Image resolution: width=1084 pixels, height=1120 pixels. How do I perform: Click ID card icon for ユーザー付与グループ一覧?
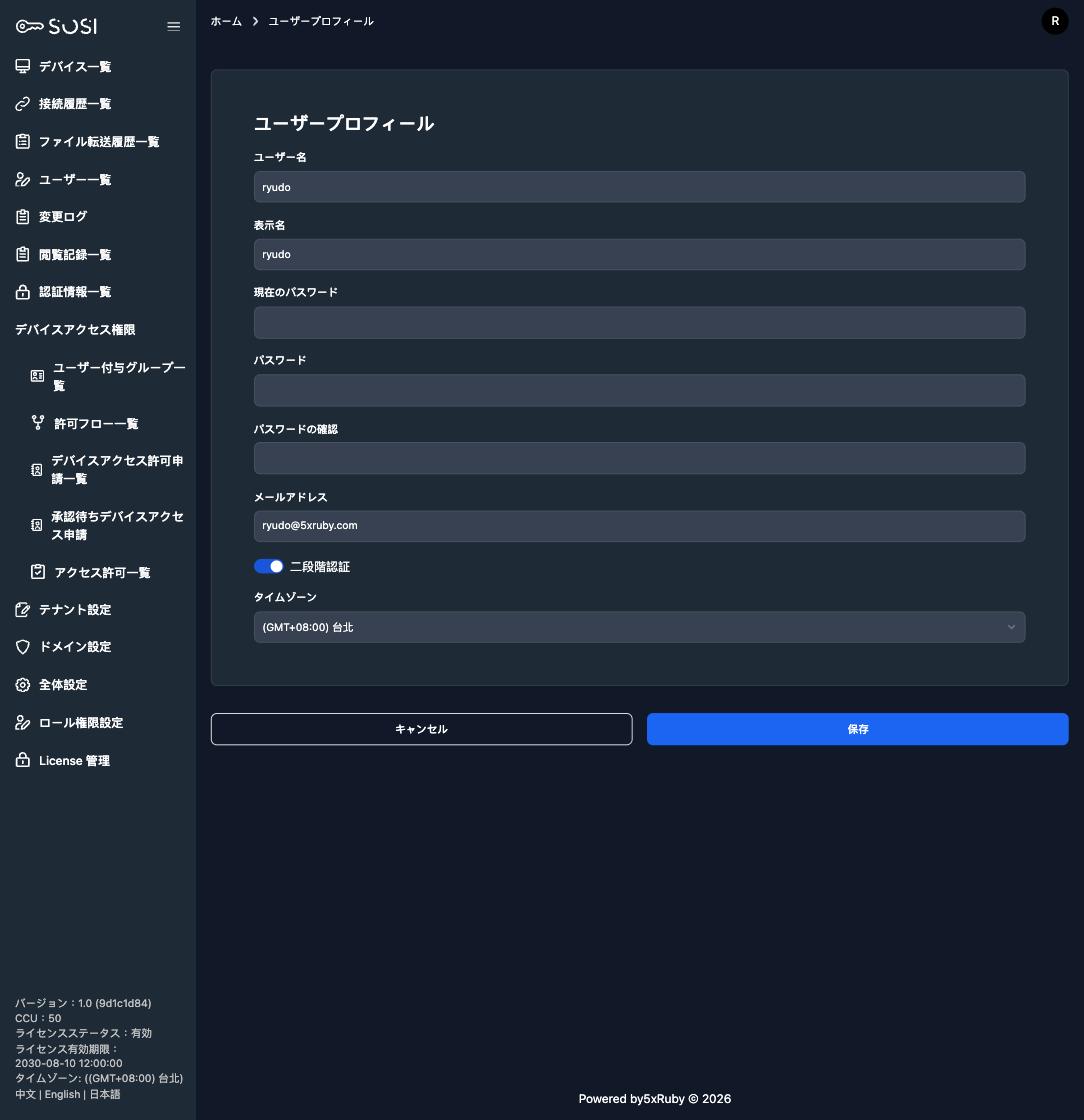[x=38, y=376]
